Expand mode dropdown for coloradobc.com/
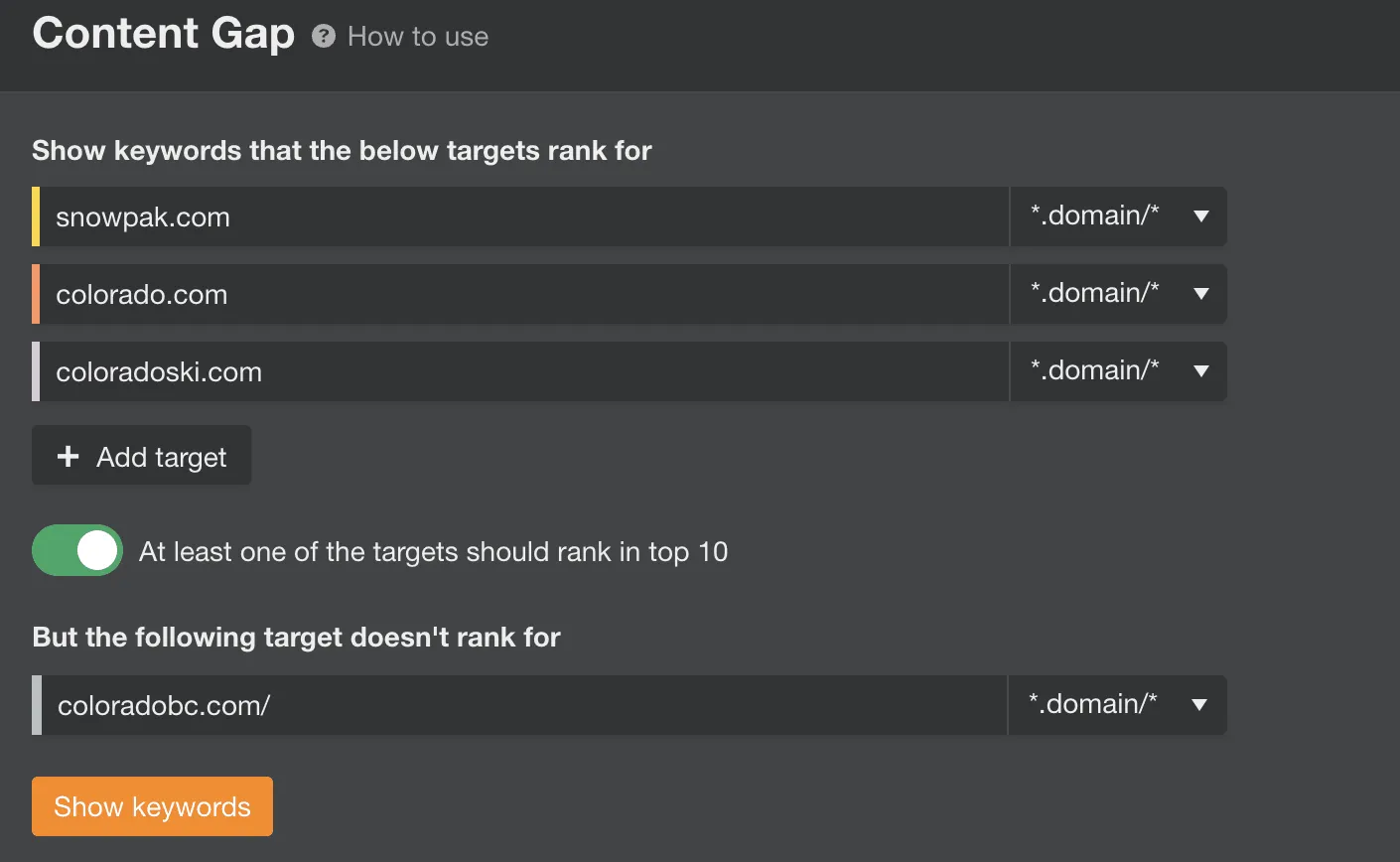 (1117, 705)
